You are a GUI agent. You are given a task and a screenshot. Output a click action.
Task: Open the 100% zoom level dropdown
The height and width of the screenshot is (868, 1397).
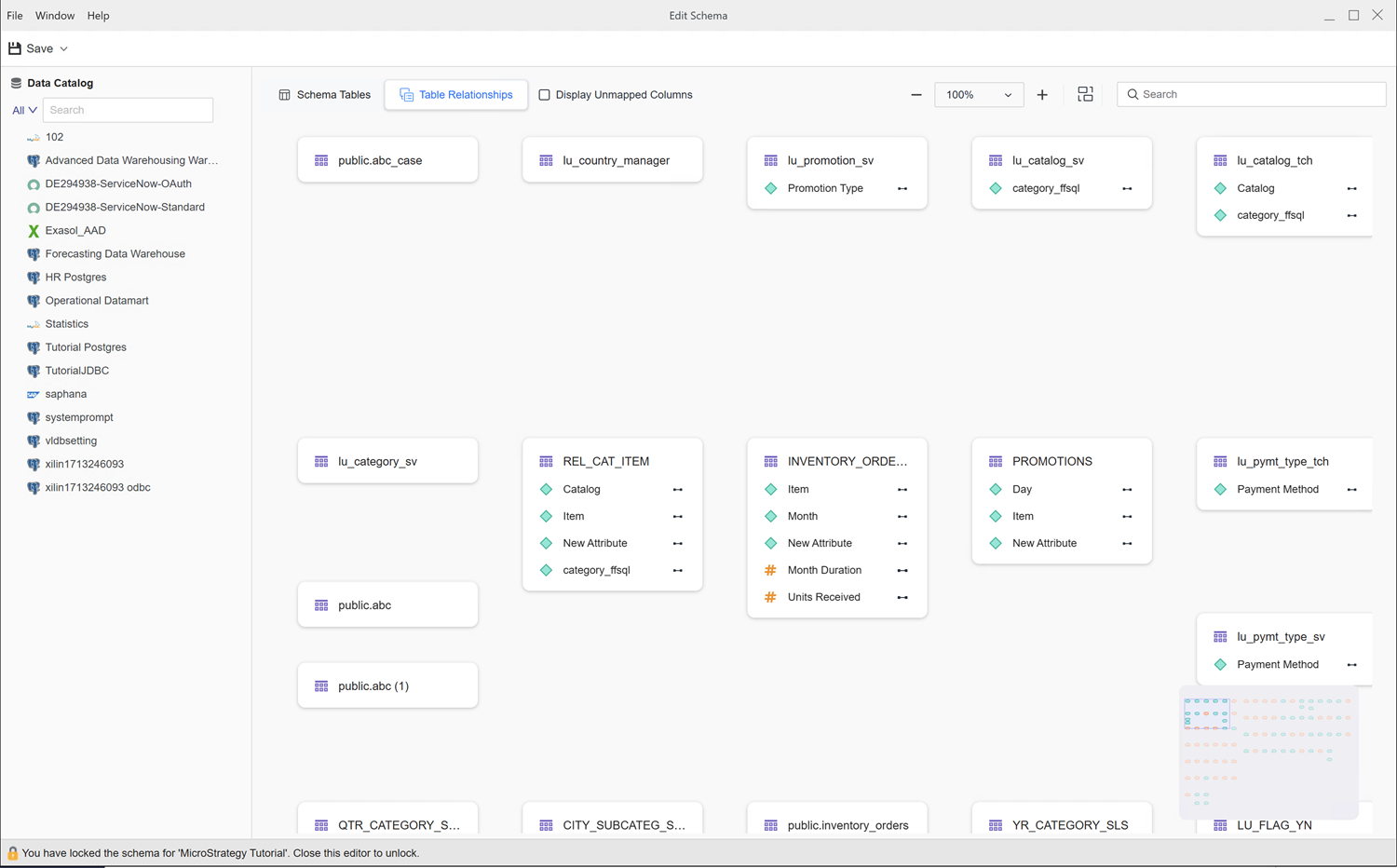tap(978, 95)
